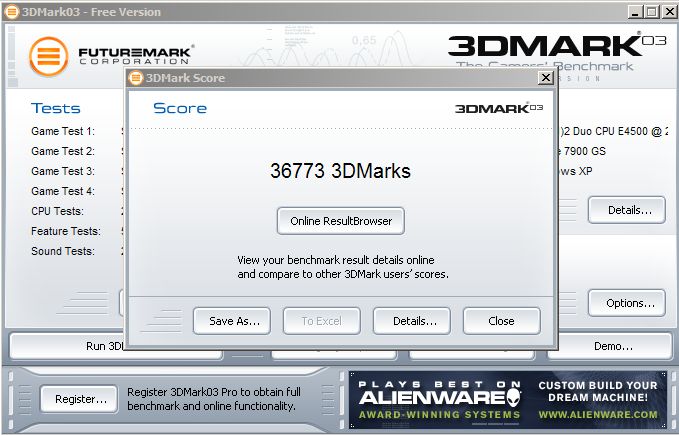The width and height of the screenshot is (679, 435).
Task: Click the Sound Tests label
Action: [63, 251]
